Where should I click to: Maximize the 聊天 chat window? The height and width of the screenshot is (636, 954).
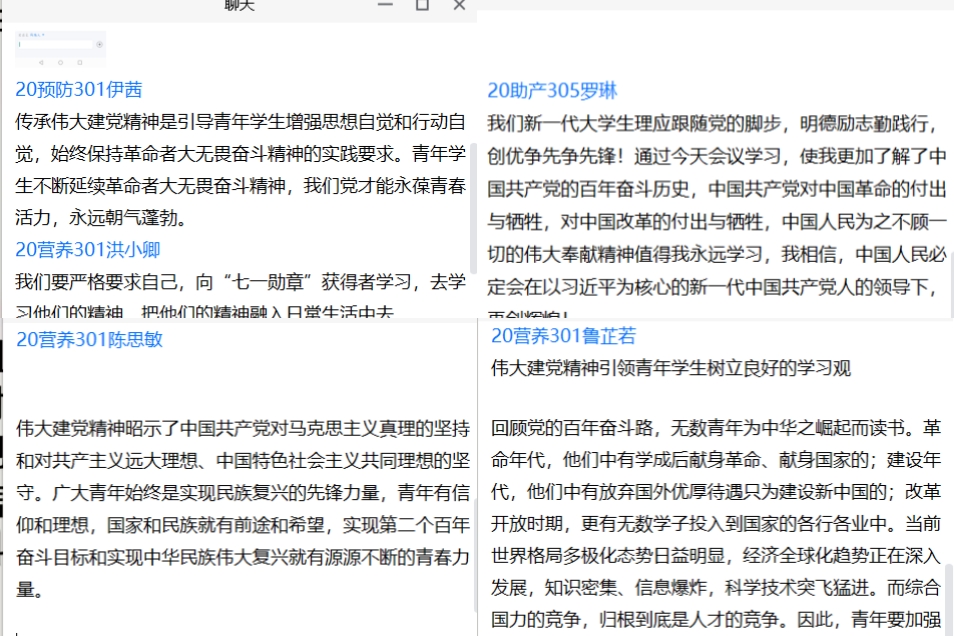point(422,5)
